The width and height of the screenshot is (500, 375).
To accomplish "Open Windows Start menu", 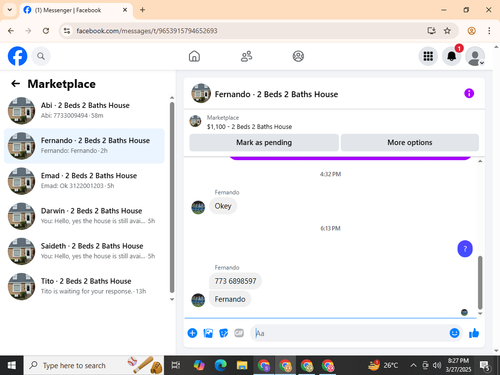I will pos(12,365).
